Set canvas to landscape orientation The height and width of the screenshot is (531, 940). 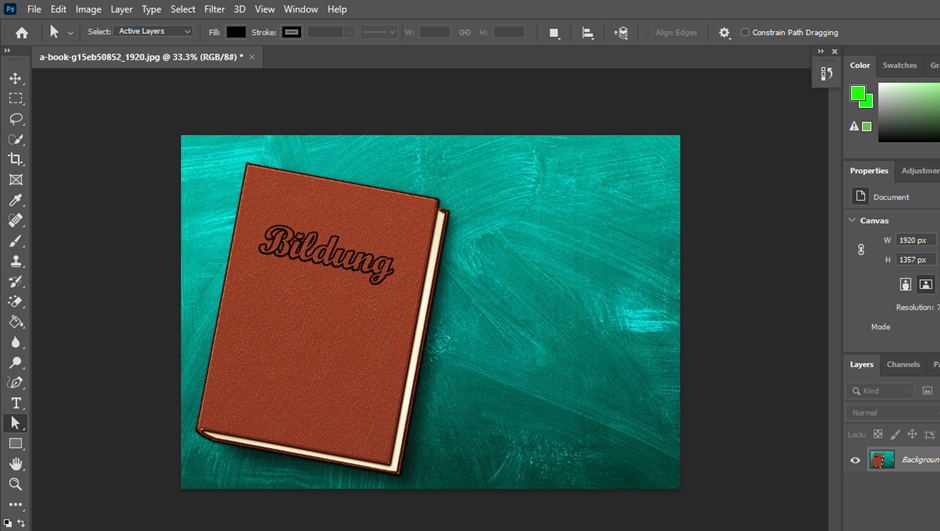click(926, 285)
